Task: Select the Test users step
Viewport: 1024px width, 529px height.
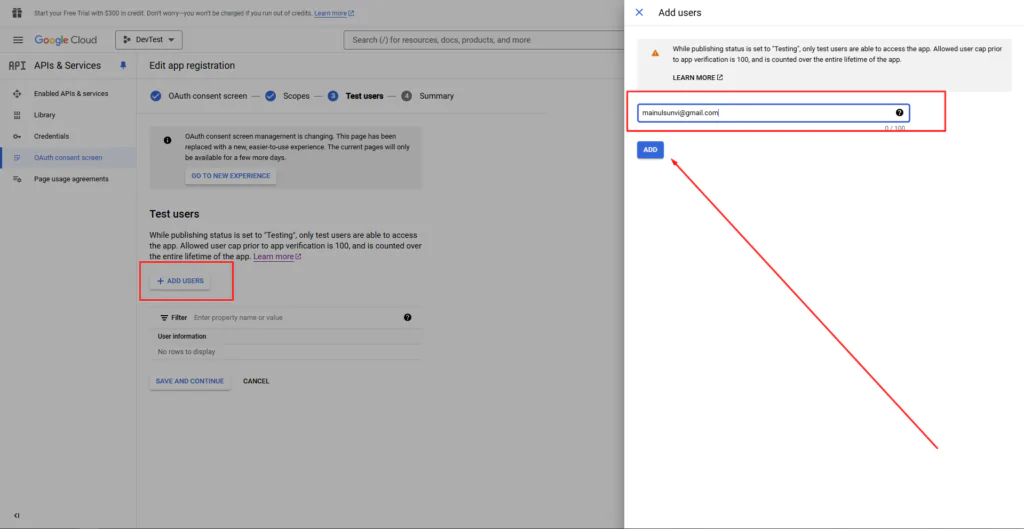Action: [x=364, y=96]
